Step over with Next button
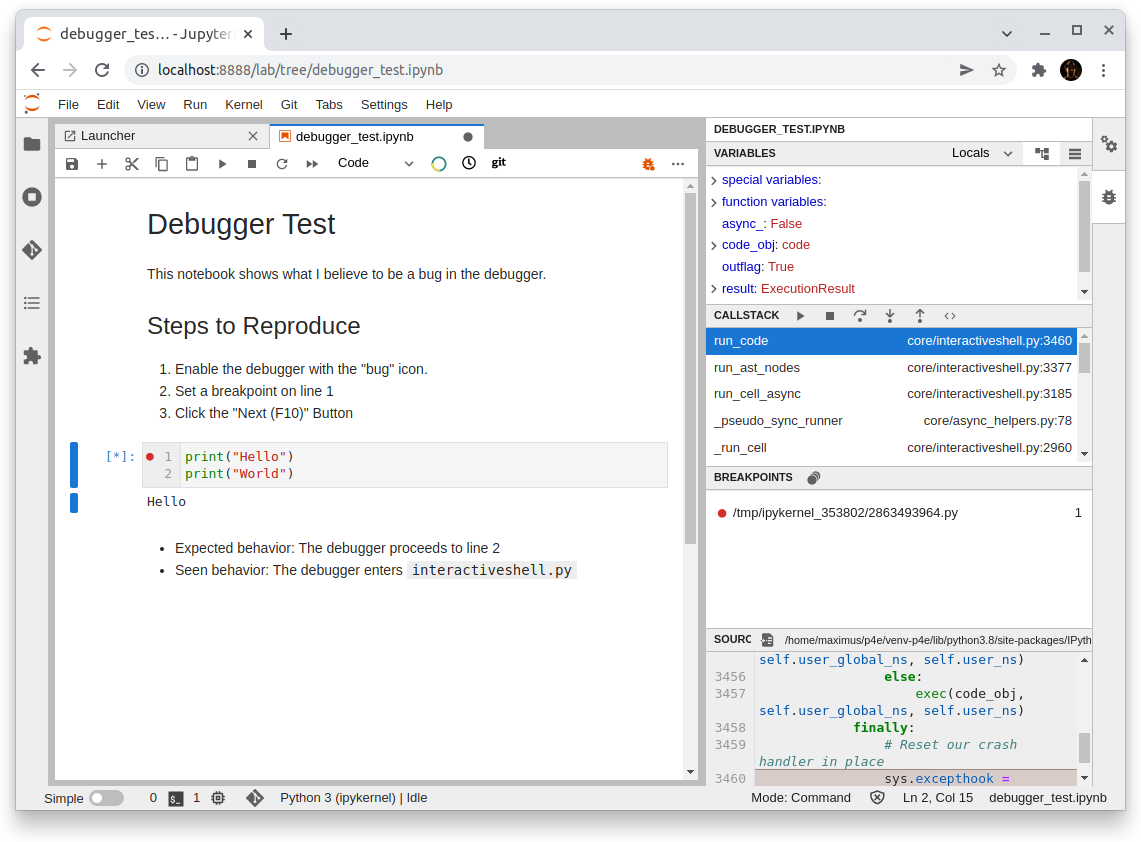1141x842 pixels. click(860, 316)
